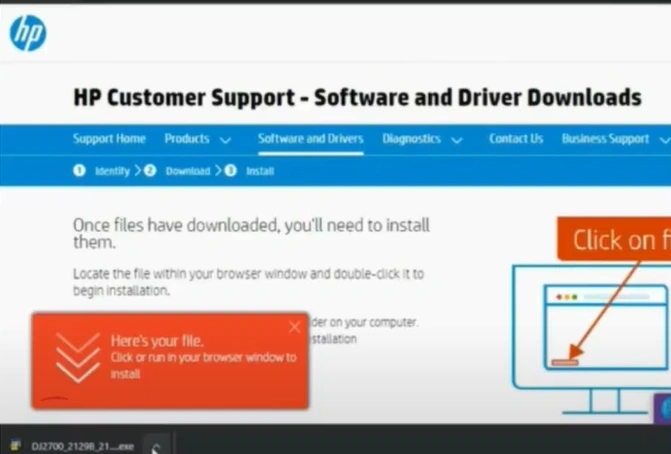Expand the download item options arrow
The height and width of the screenshot is (454, 671).
156,446
